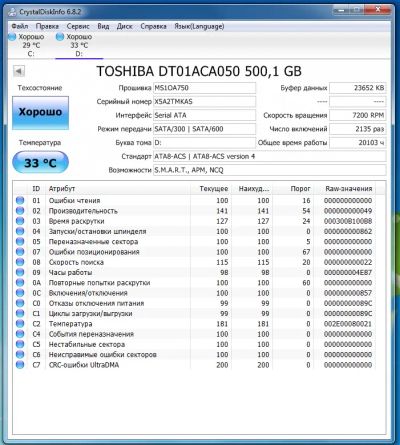Open the Сервис menu
This screenshot has height=445, width=400.
coord(78,26)
